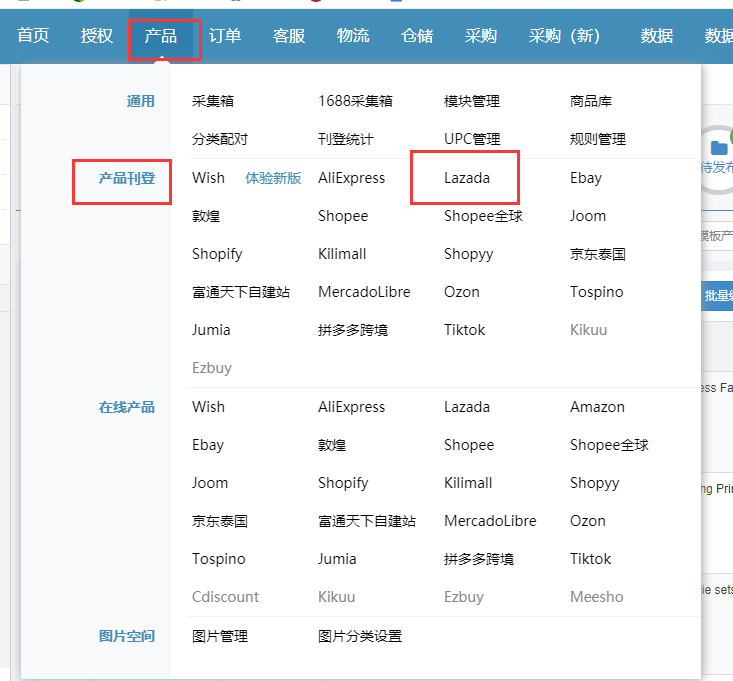
Task: Choose 分类配对 in the menu
Action: pos(220,139)
